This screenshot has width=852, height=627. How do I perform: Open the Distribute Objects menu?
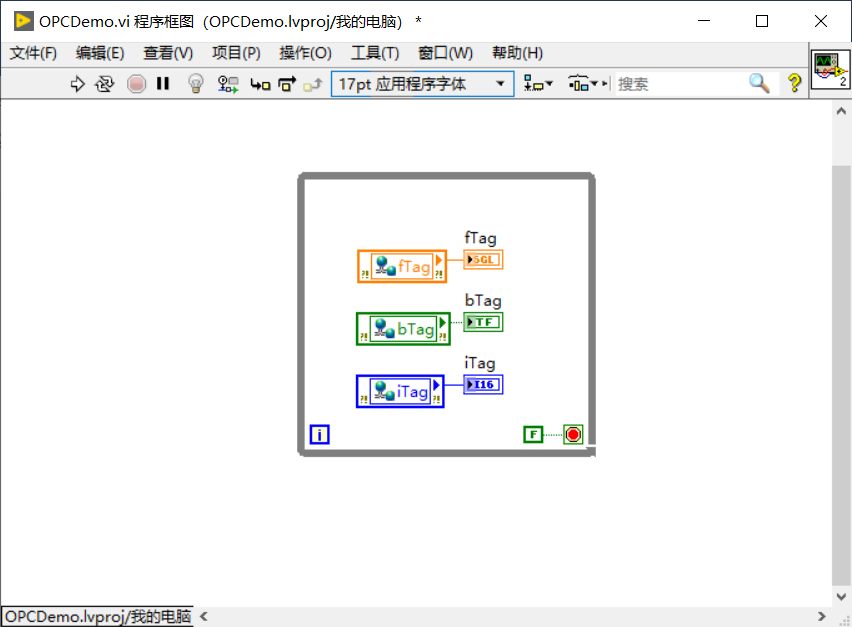582,84
